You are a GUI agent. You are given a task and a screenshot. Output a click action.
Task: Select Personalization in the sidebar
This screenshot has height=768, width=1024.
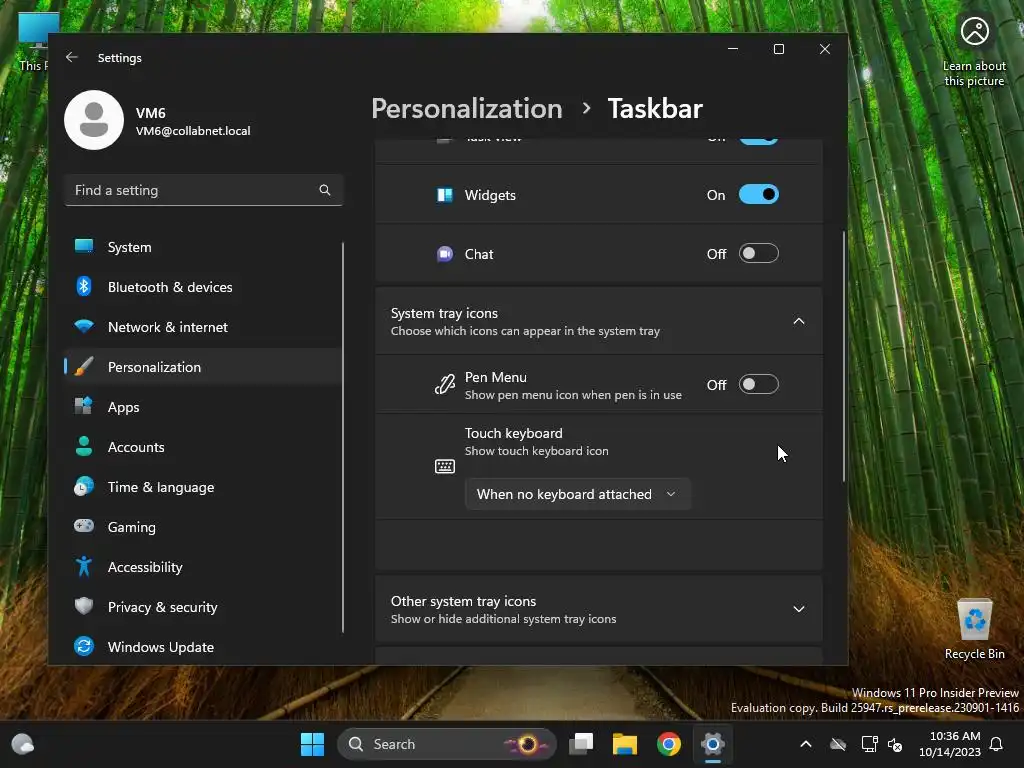coord(203,367)
